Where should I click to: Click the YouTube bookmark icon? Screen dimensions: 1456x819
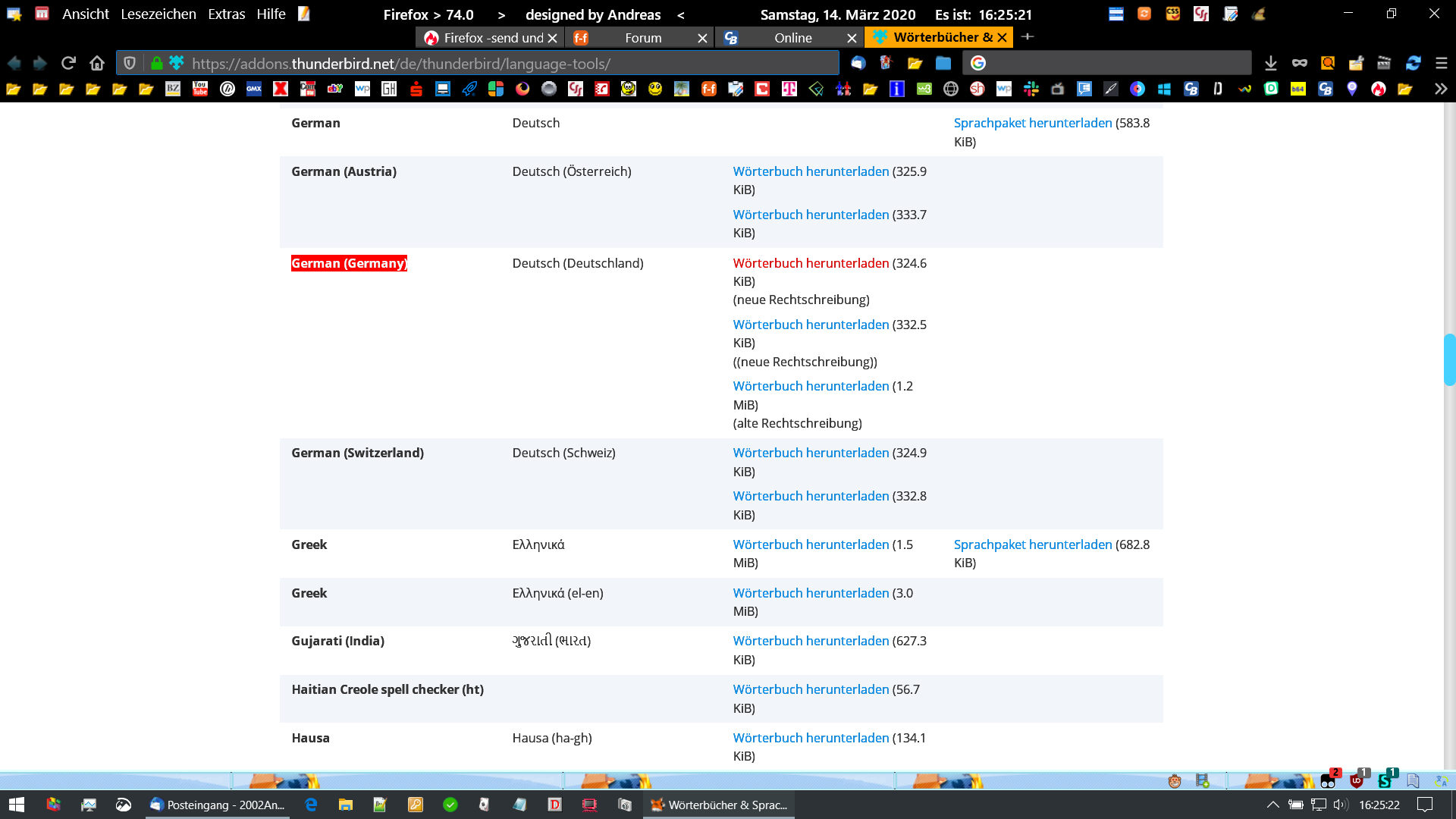[200, 89]
